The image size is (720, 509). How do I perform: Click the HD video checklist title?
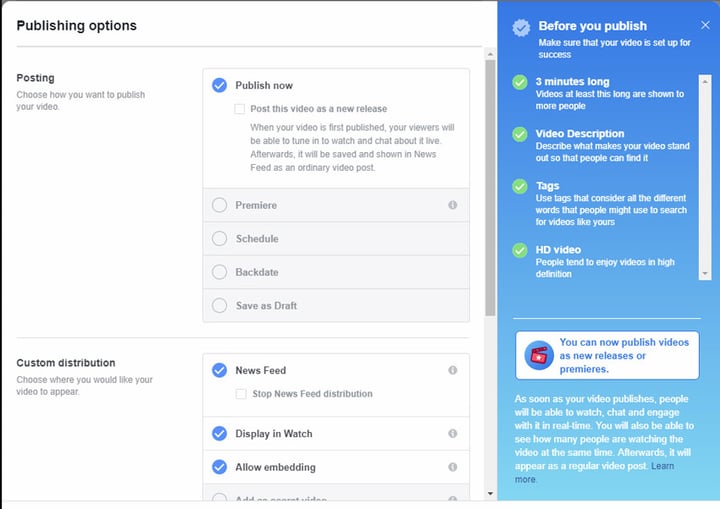click(x=558, y=250)
